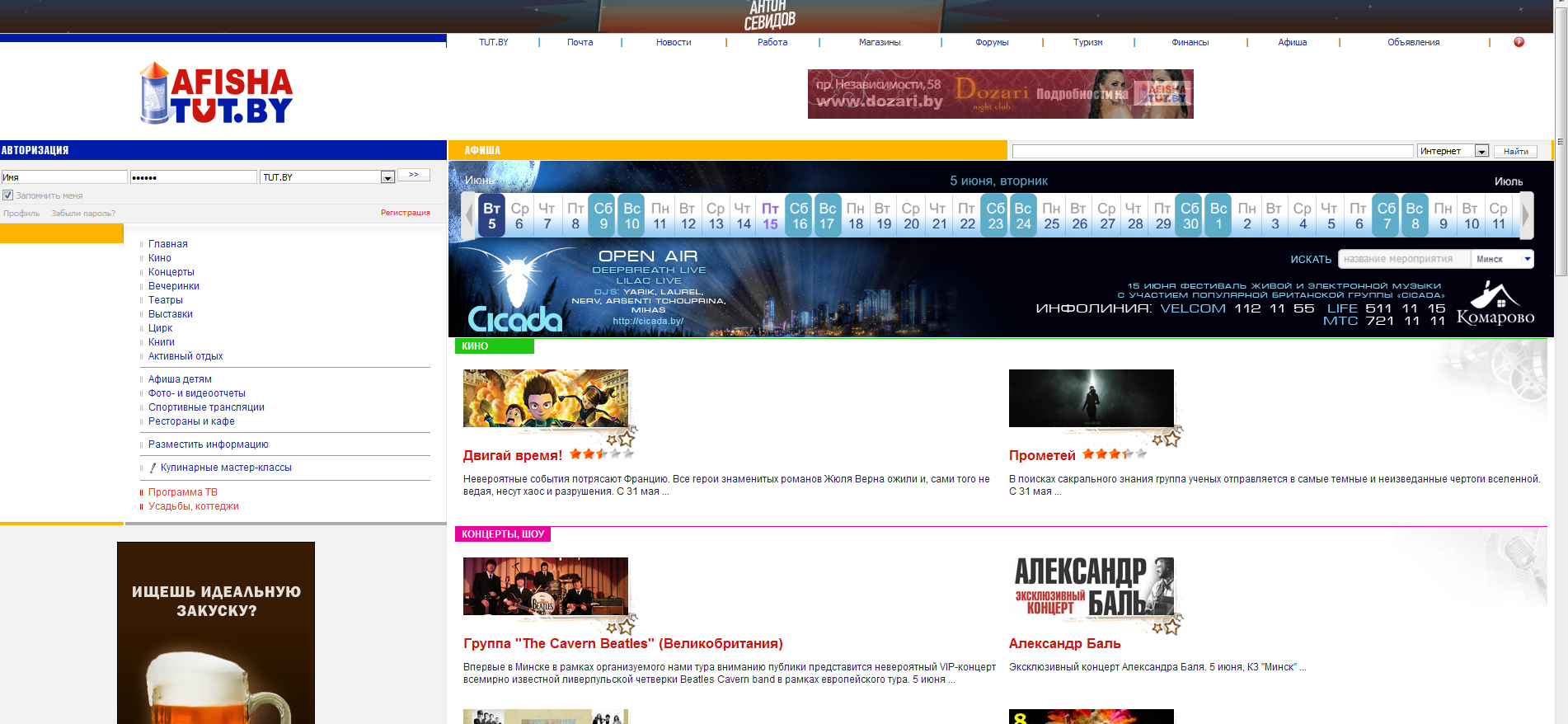The height and width of the screenshot is (724, 1568).
Task: Open Рестораны и кафе link
Action: click(191, 421)
